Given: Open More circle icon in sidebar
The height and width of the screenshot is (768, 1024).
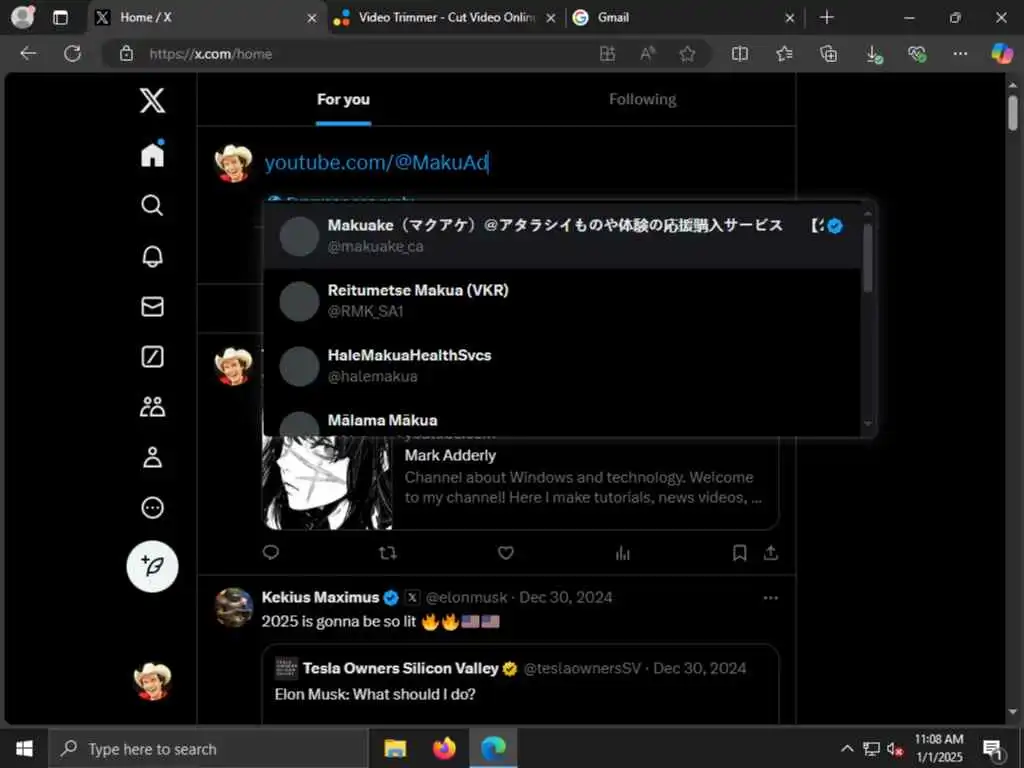Looking at the screenshot, I should (152, 507).
